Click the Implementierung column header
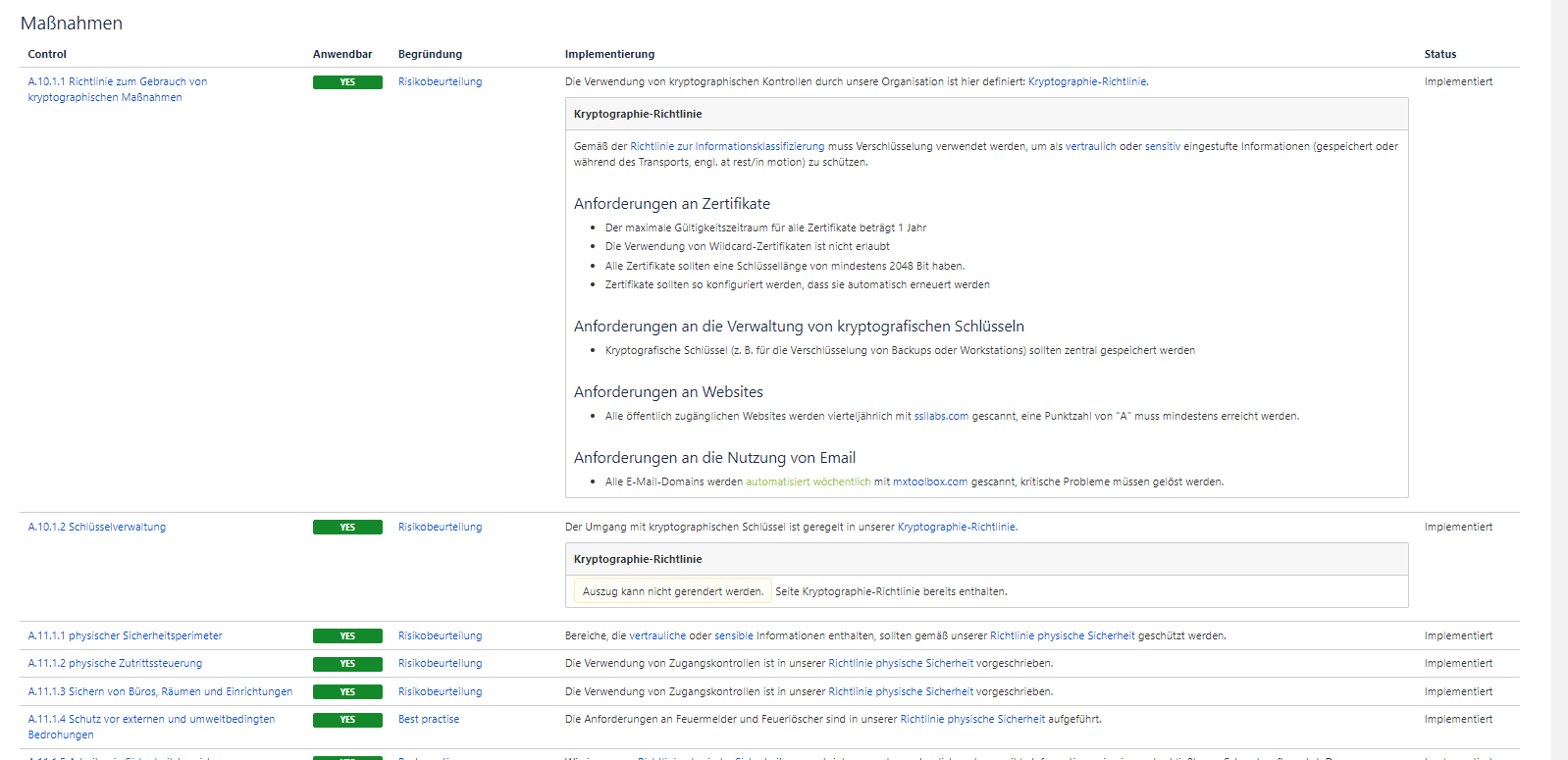Image resolution: width=1568 pixels, height=760 pixels. click(x=609, y=55)
